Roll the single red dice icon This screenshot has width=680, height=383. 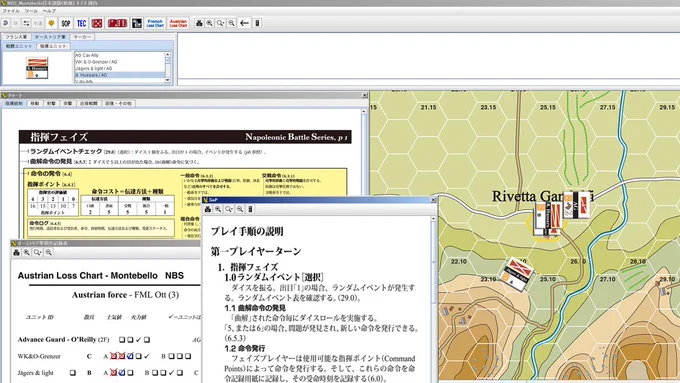pyautogui.click(x=97, y=23)
